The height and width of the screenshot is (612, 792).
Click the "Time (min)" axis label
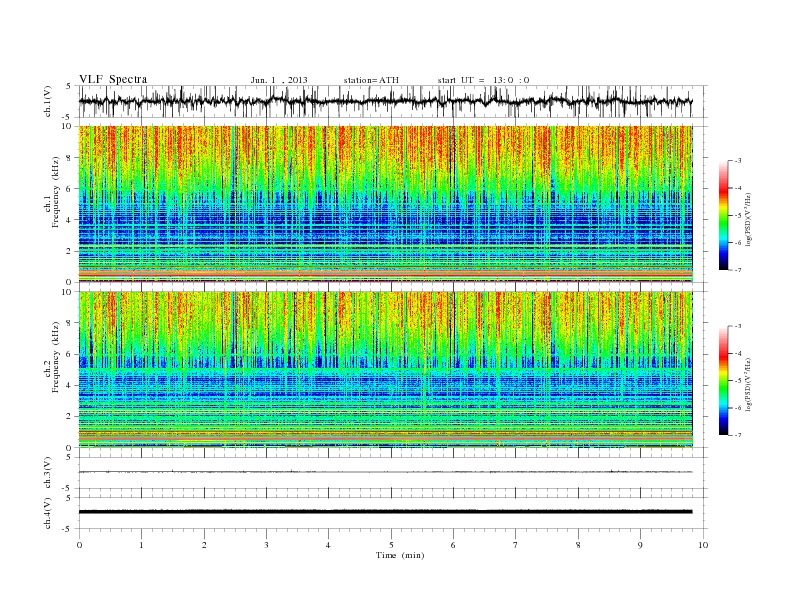[400, 555]
